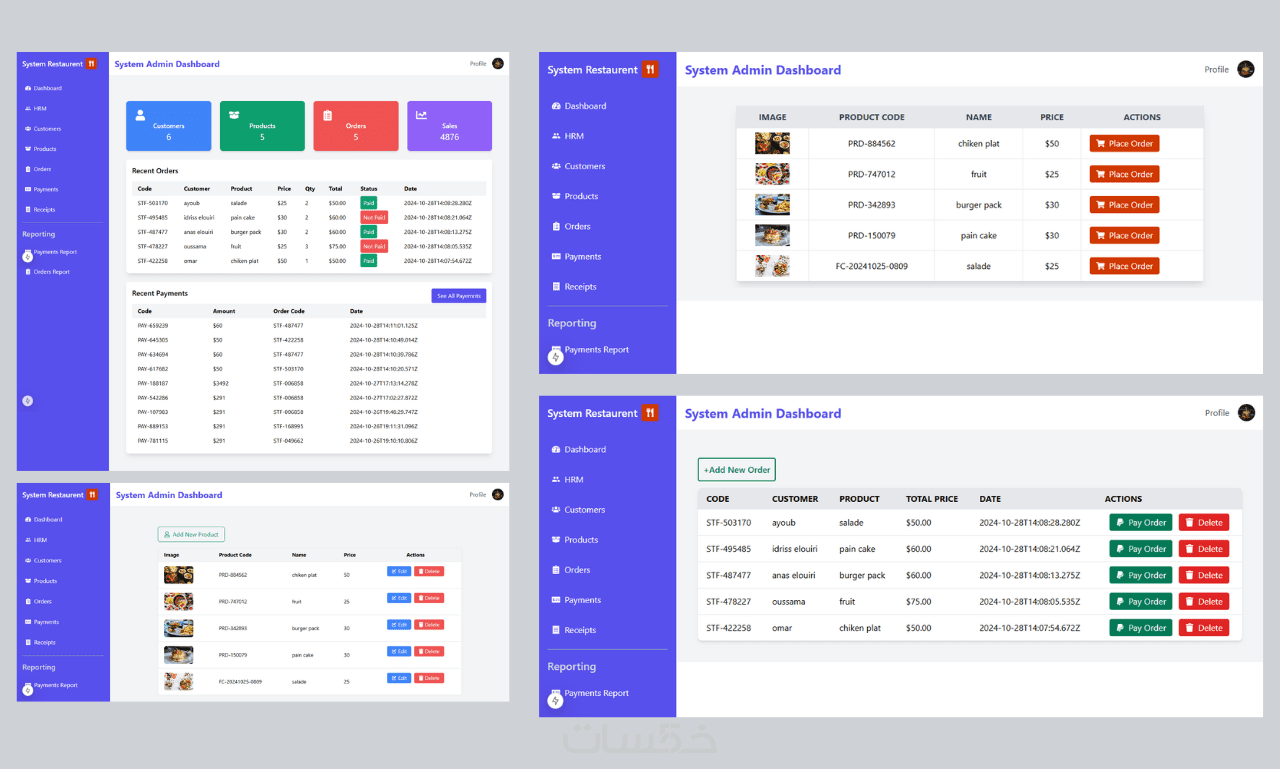
Task: Delete order STF-503170 in orders list
Action: [x=1204, y=522]
